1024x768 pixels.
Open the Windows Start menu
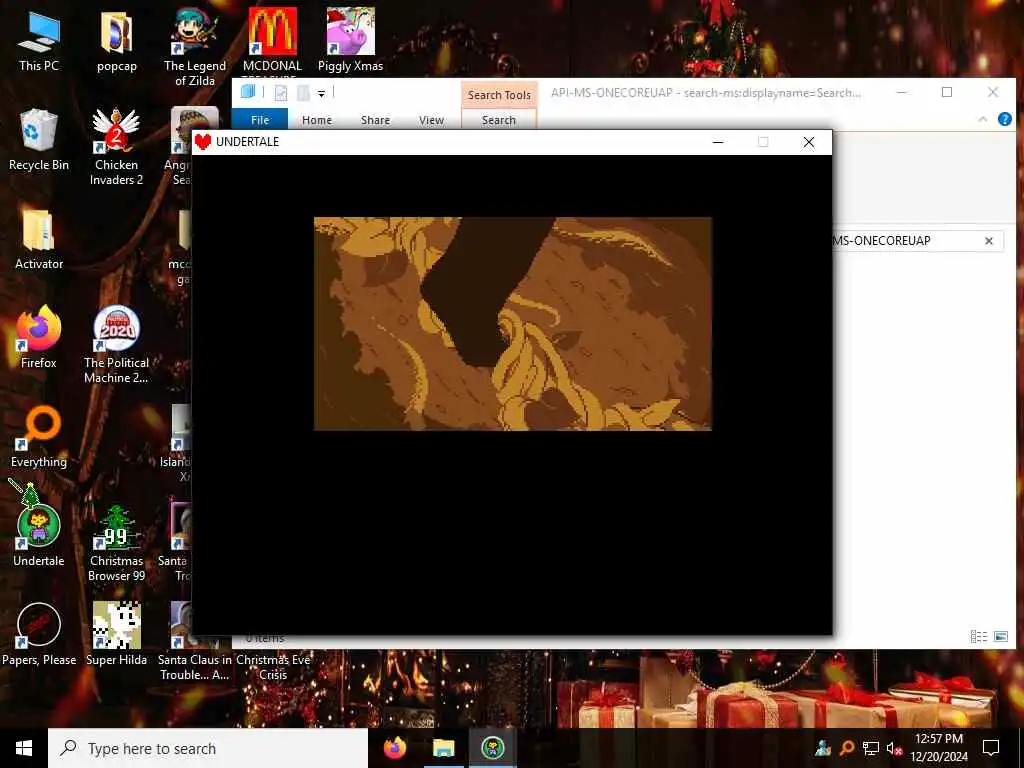click(x=24, y=748)
